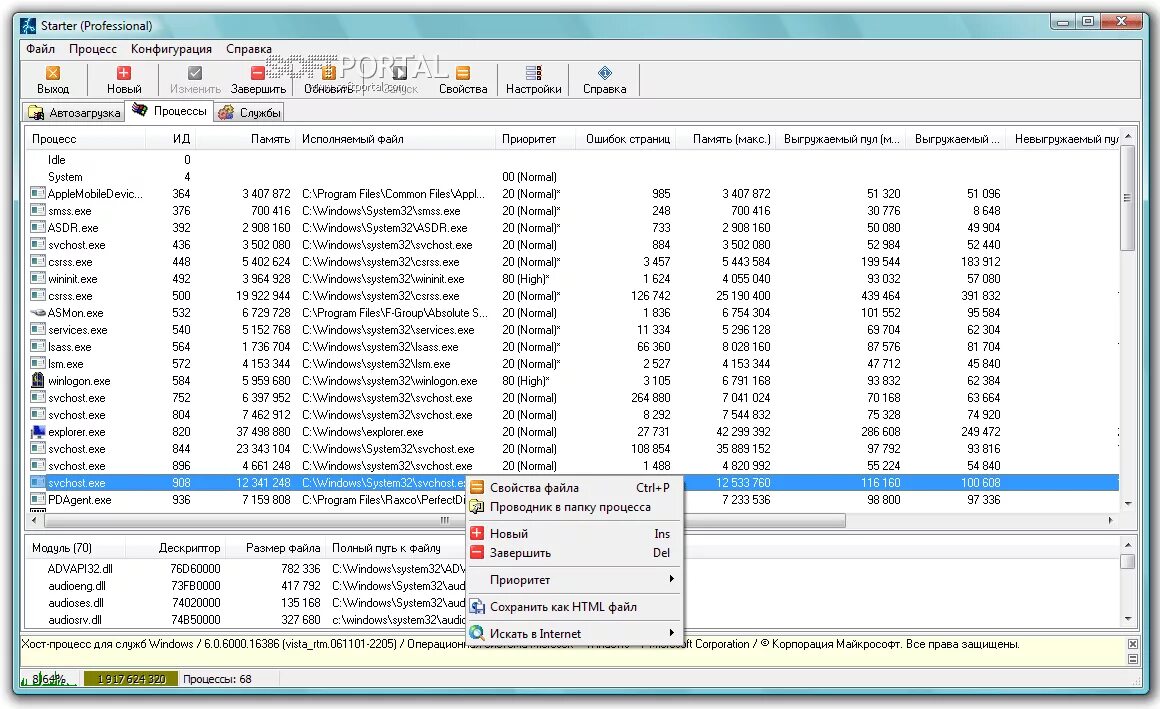Select the audiosrv.dll module
1160x709 pixels.
pyautogui.click(x=75, y=620)
